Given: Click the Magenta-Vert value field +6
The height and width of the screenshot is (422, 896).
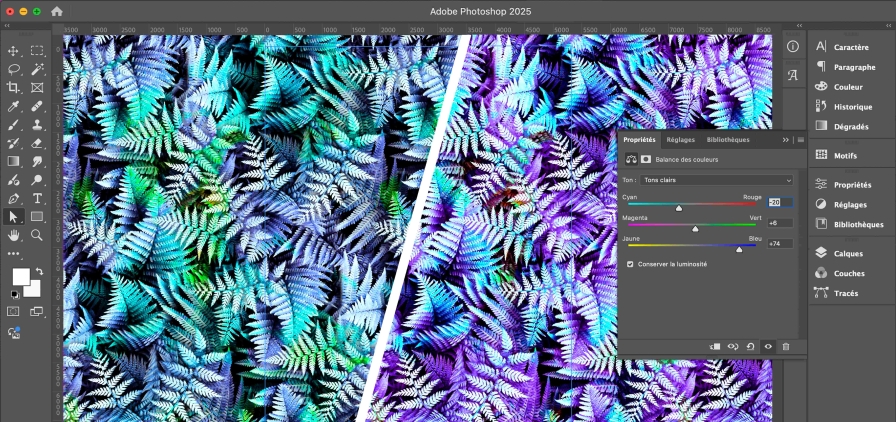Looking at the screenshot, I should click(x=780, y=223).
